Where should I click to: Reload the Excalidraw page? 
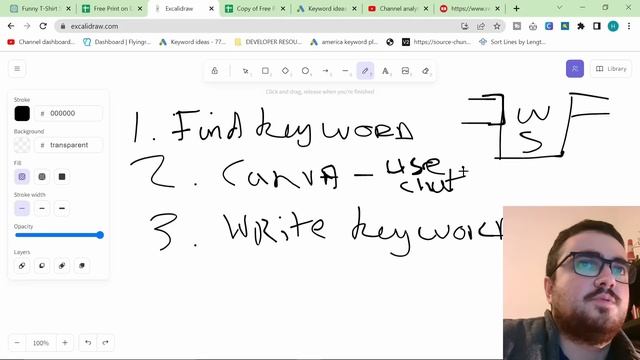(x=43, y=26)
